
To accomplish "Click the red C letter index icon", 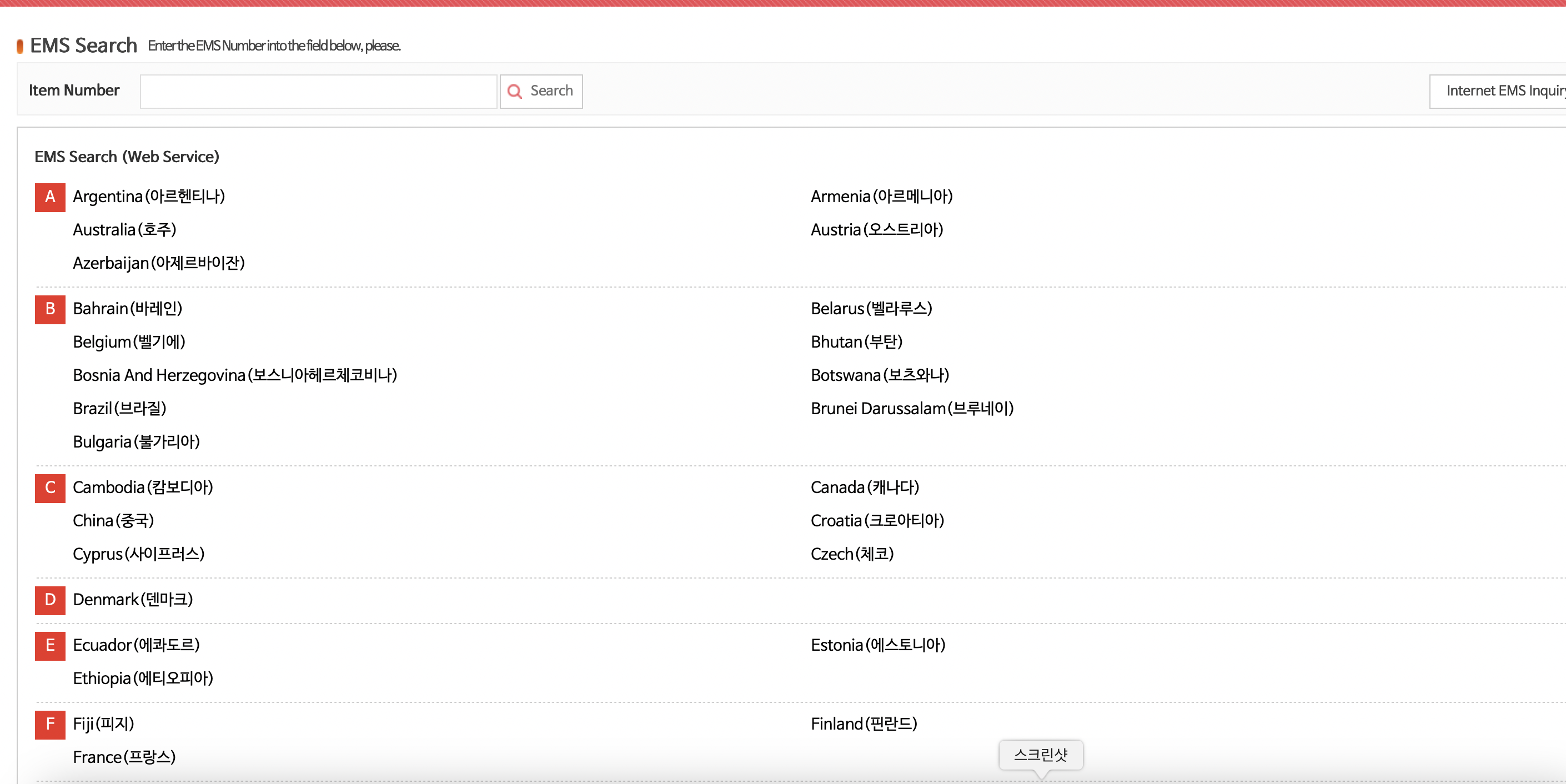I will (x=50, y=488).
